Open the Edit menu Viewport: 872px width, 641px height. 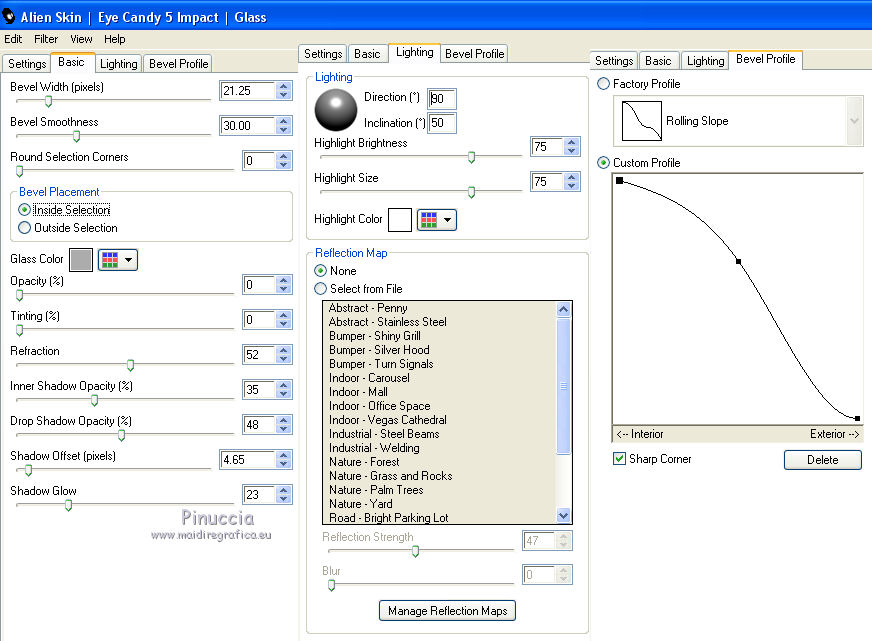click(x=13, y=39)
